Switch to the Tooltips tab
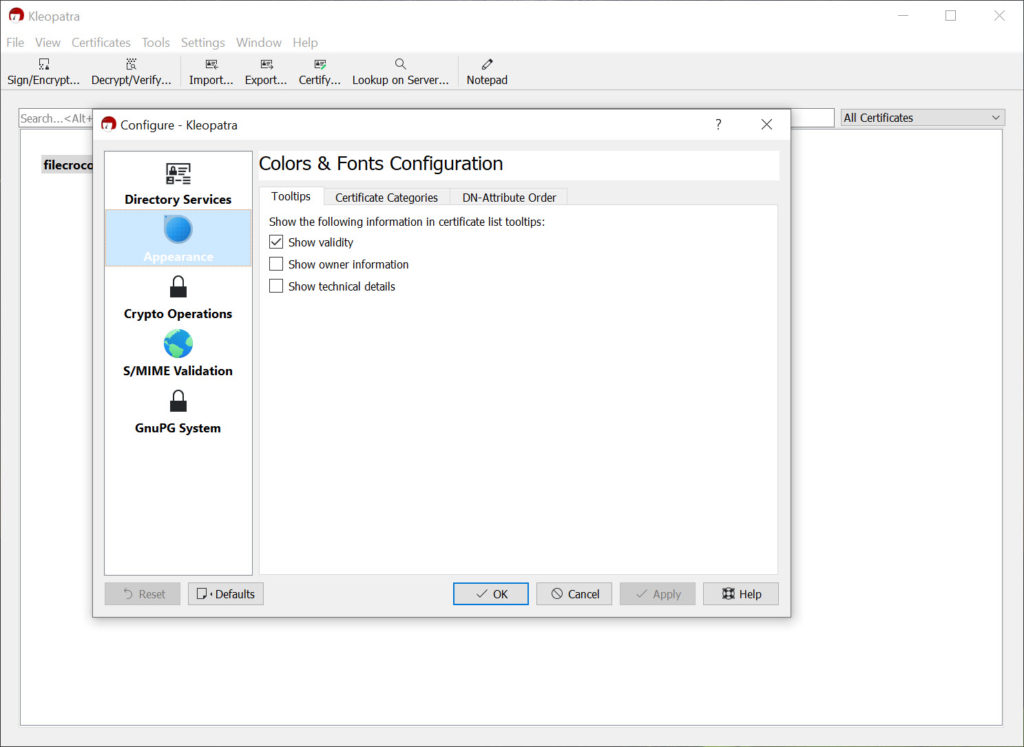This screenshot has height=747, width=1024. click(291, 197)
